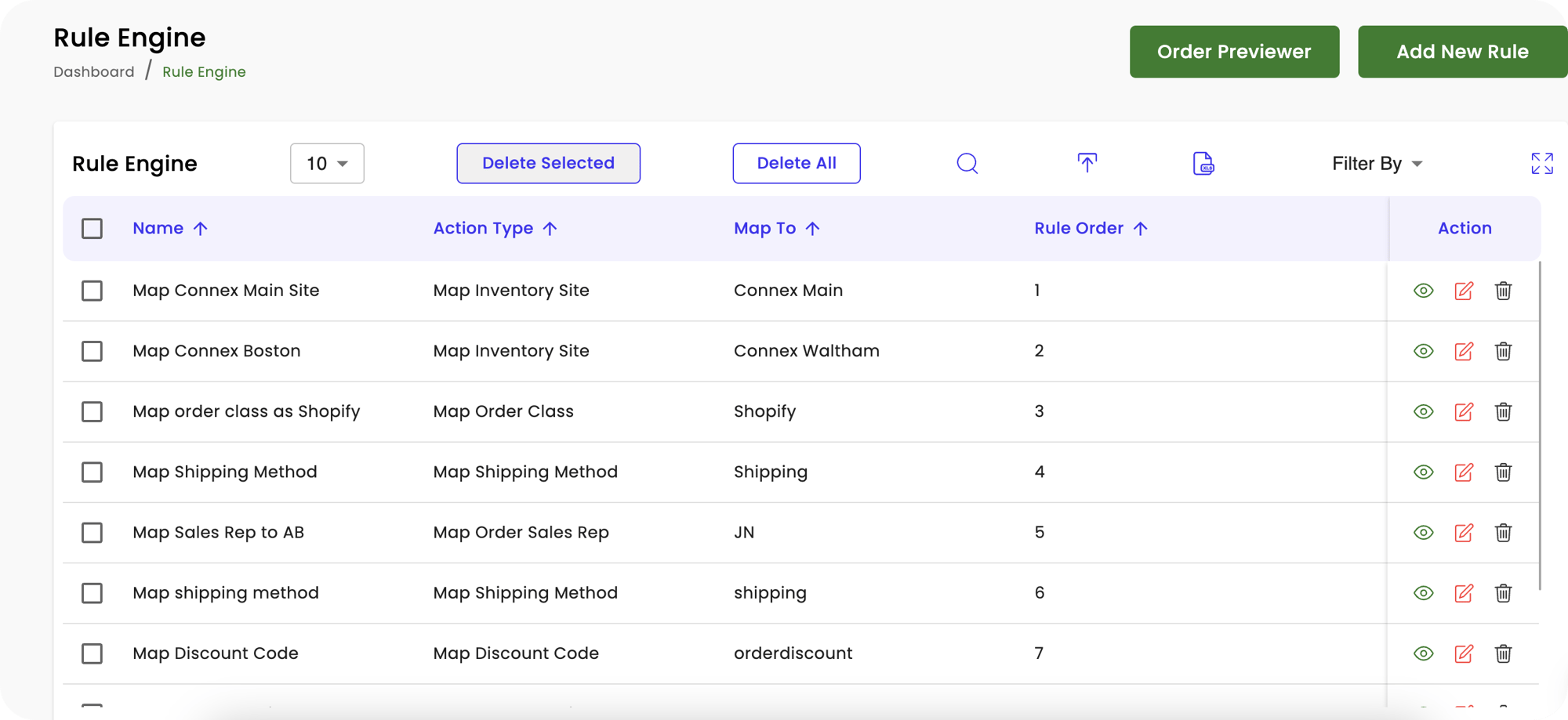1568x720 pixels.
Task: Edit the Map order class as Shopify rule
Action: click(x=1463, y=411)
